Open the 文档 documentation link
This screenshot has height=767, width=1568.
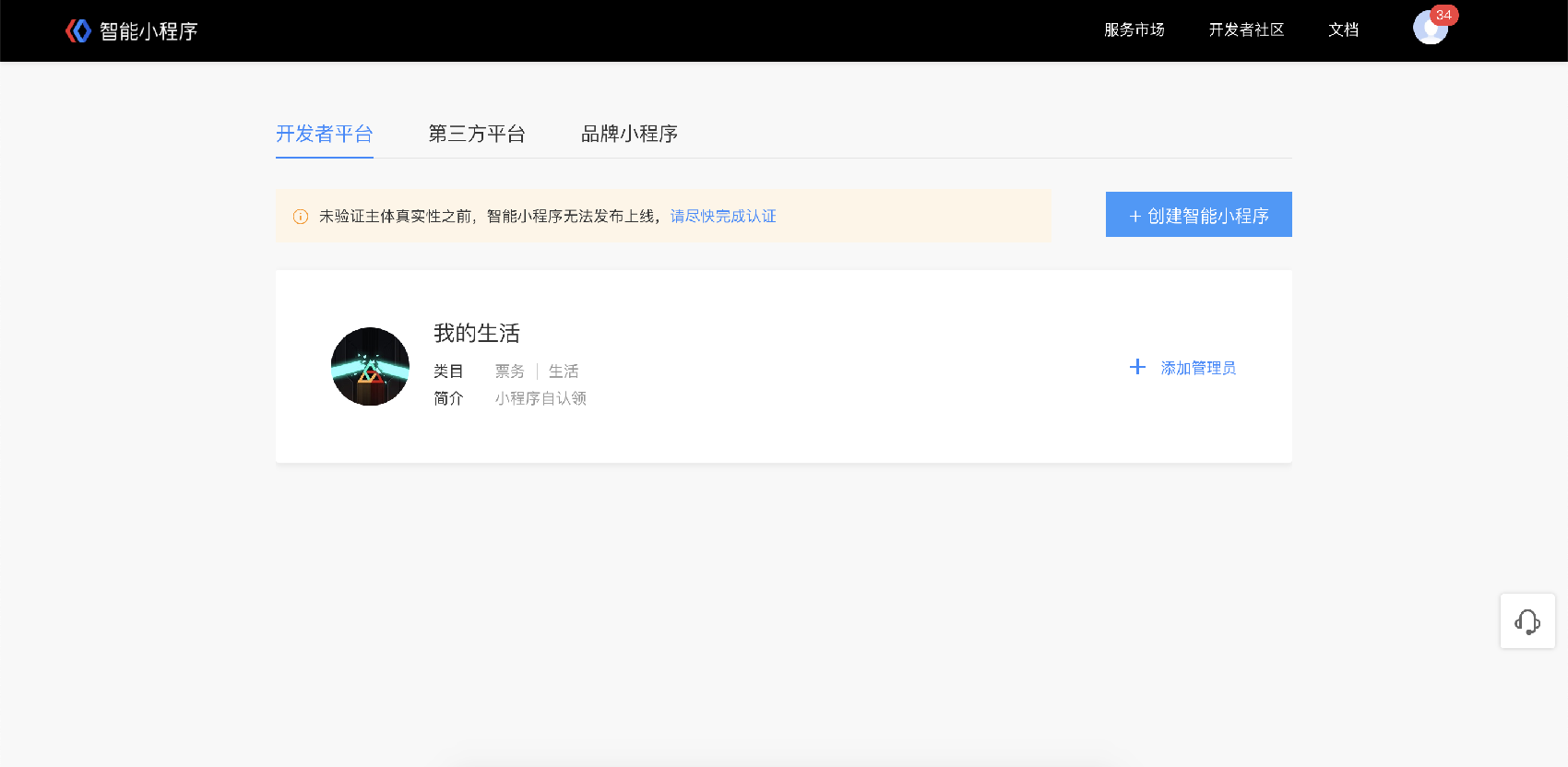coord(1343,30)
